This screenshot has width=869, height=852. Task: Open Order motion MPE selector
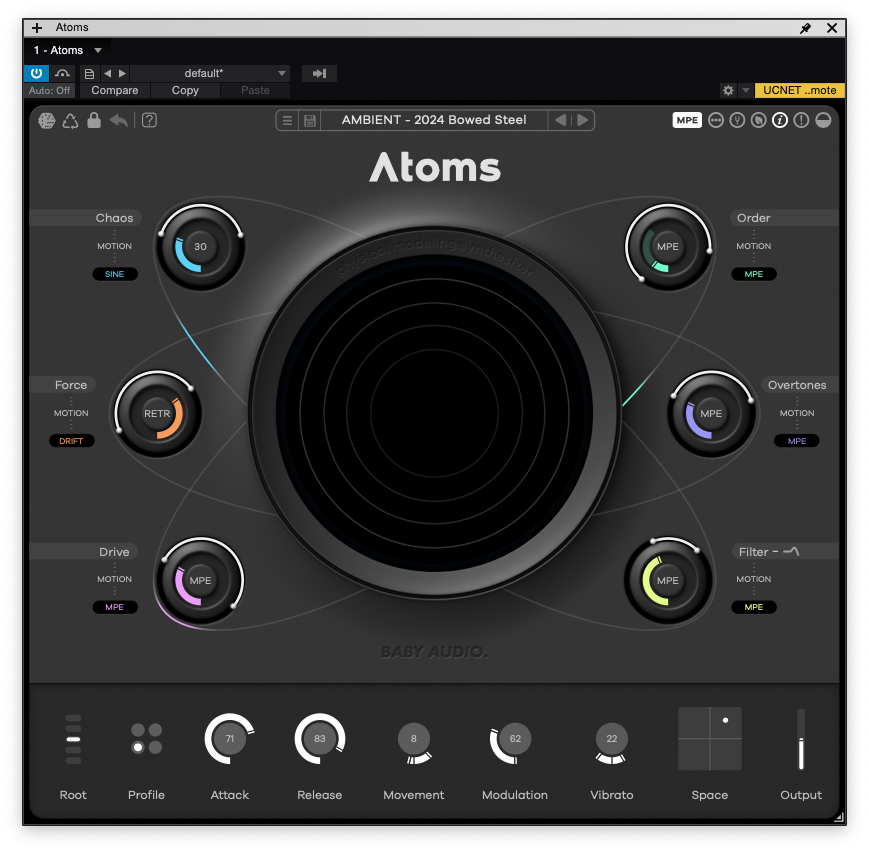click(x=754, y=274)
